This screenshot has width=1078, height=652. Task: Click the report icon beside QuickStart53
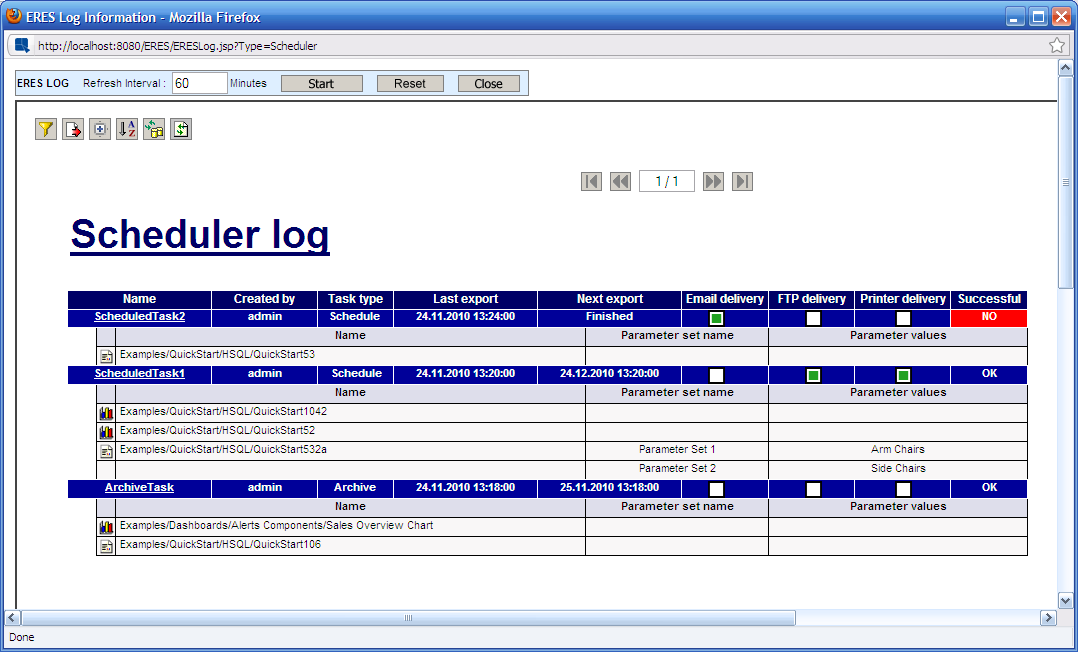(107, 356)
